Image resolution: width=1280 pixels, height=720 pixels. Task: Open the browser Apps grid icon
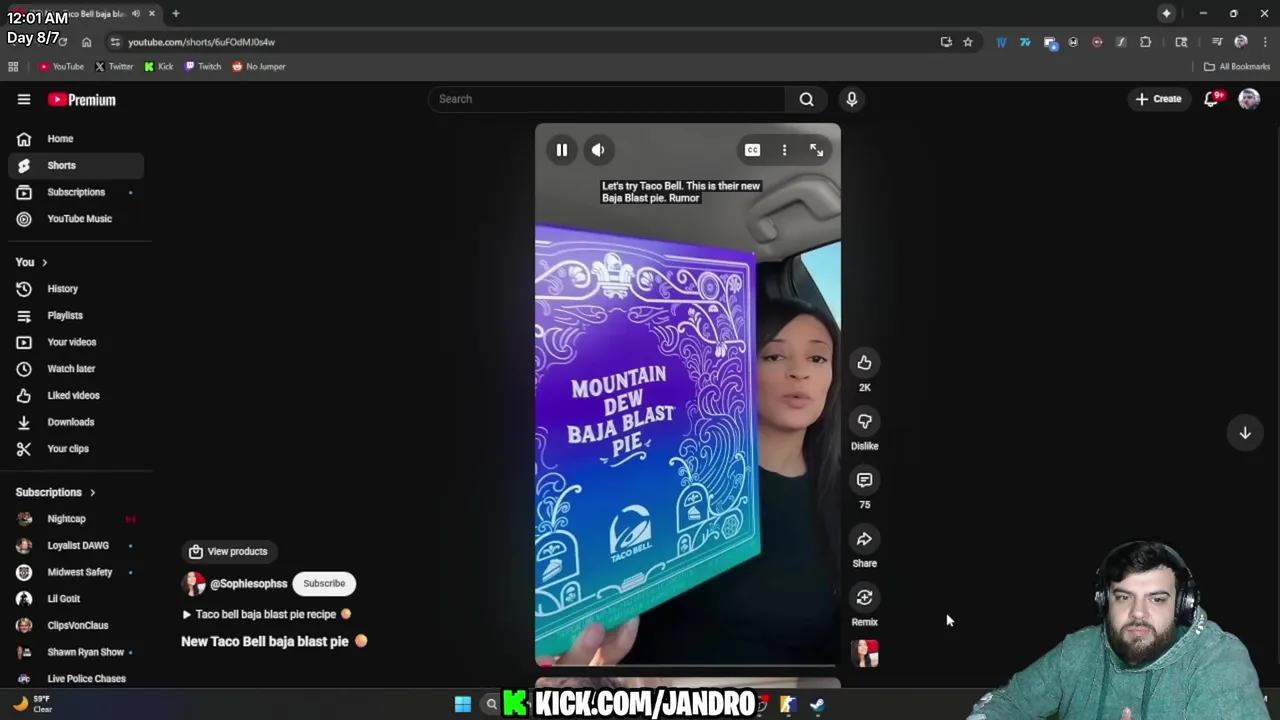[13, 67]
